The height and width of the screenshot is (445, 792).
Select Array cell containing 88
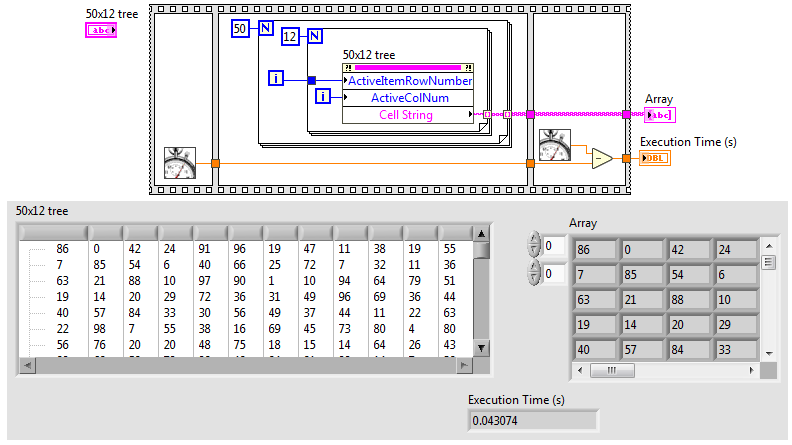[689, 300]
